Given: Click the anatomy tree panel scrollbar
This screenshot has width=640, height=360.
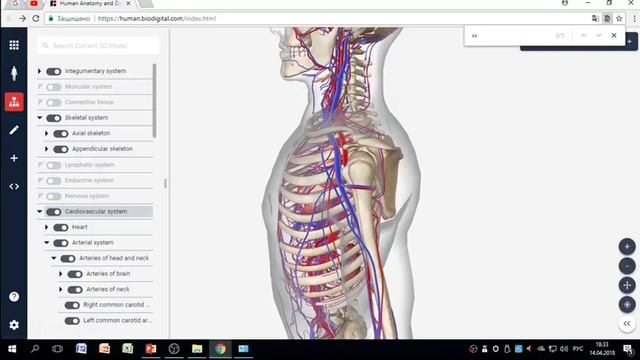Looking at the screenshot, I should click(154, 100).
